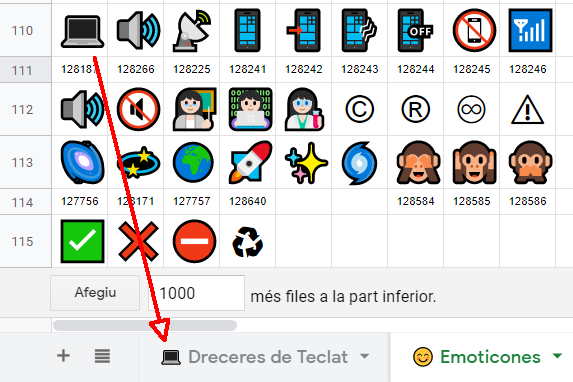Select the woman technologist emoji
The image size is (573, 382).
click(247, 109)
